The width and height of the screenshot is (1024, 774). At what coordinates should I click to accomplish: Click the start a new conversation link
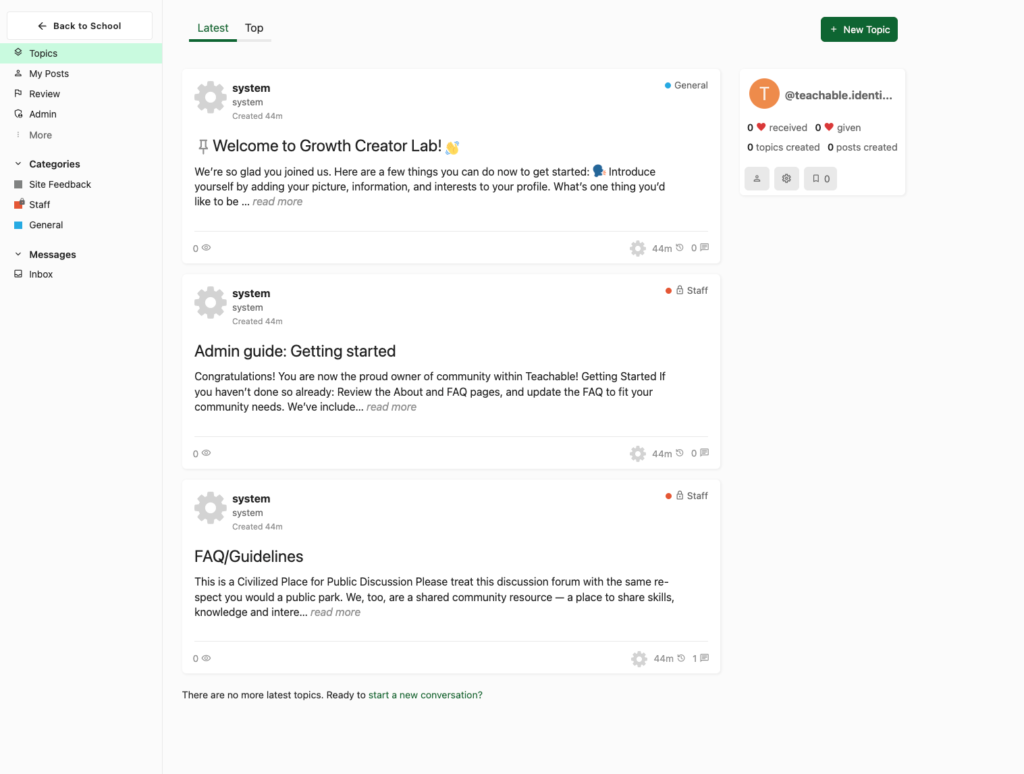[424, 693]
